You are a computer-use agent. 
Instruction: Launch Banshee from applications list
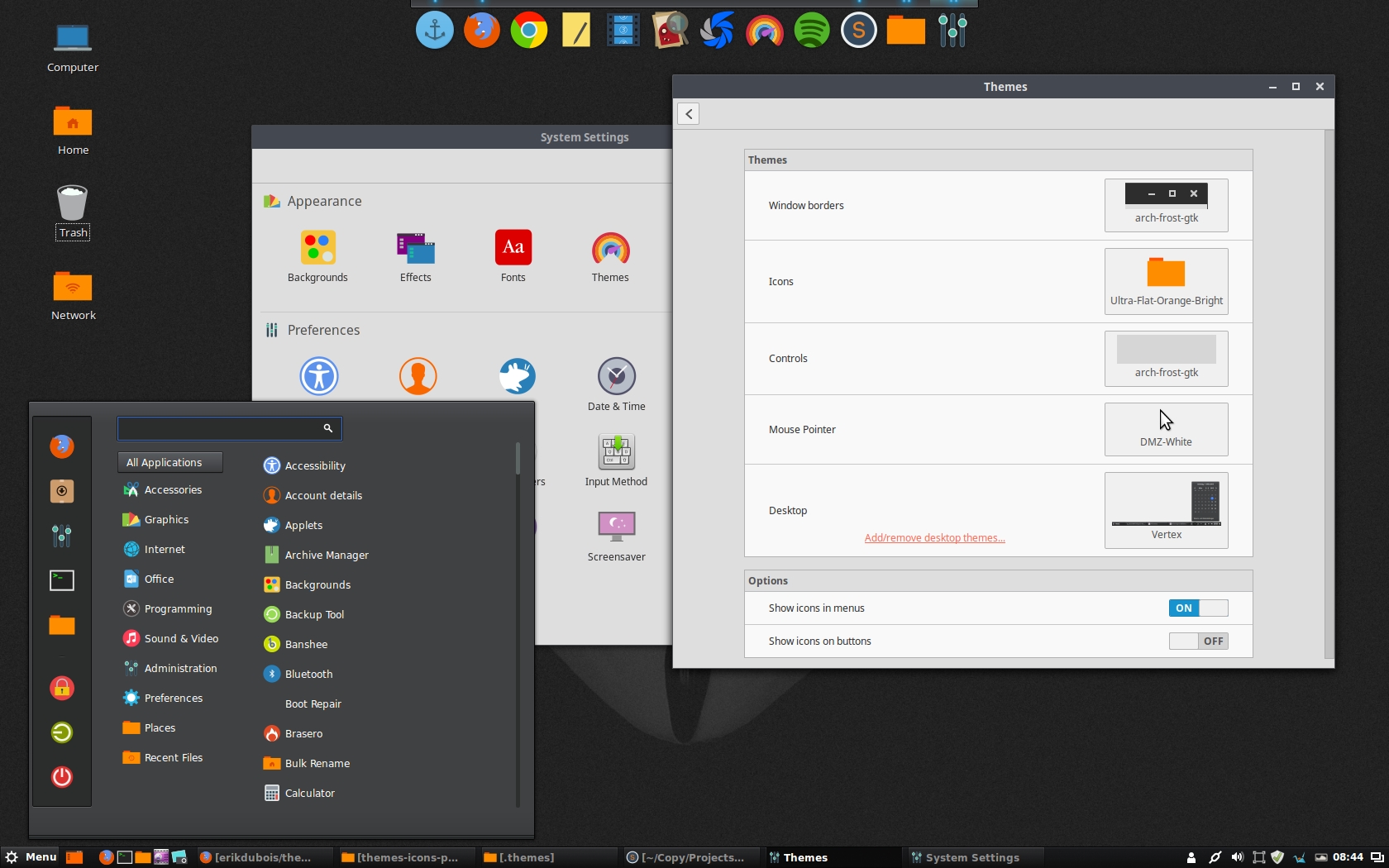[296, 645]
